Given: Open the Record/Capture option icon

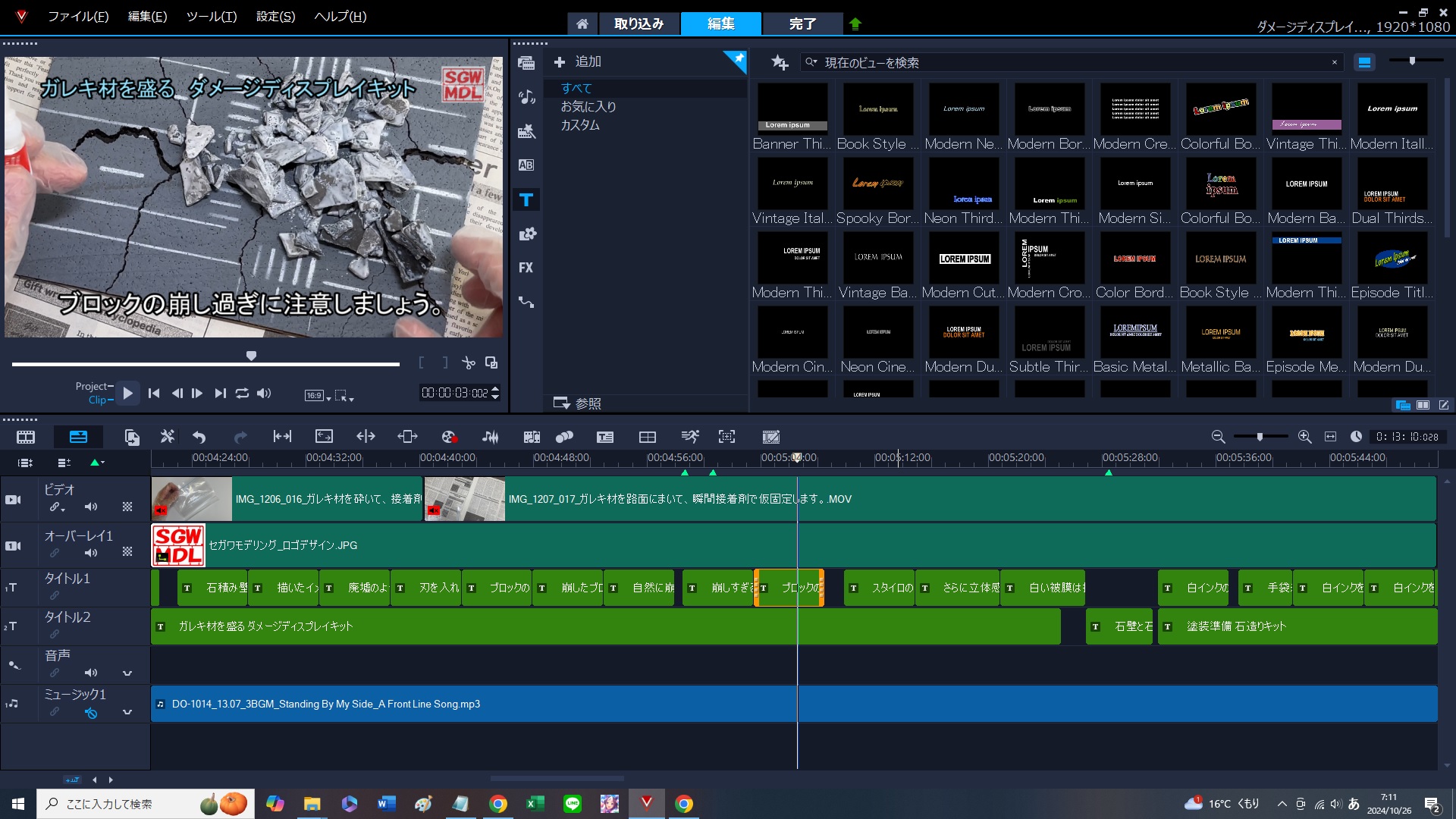Looking at the screenshot, I should tap(449, 437).
